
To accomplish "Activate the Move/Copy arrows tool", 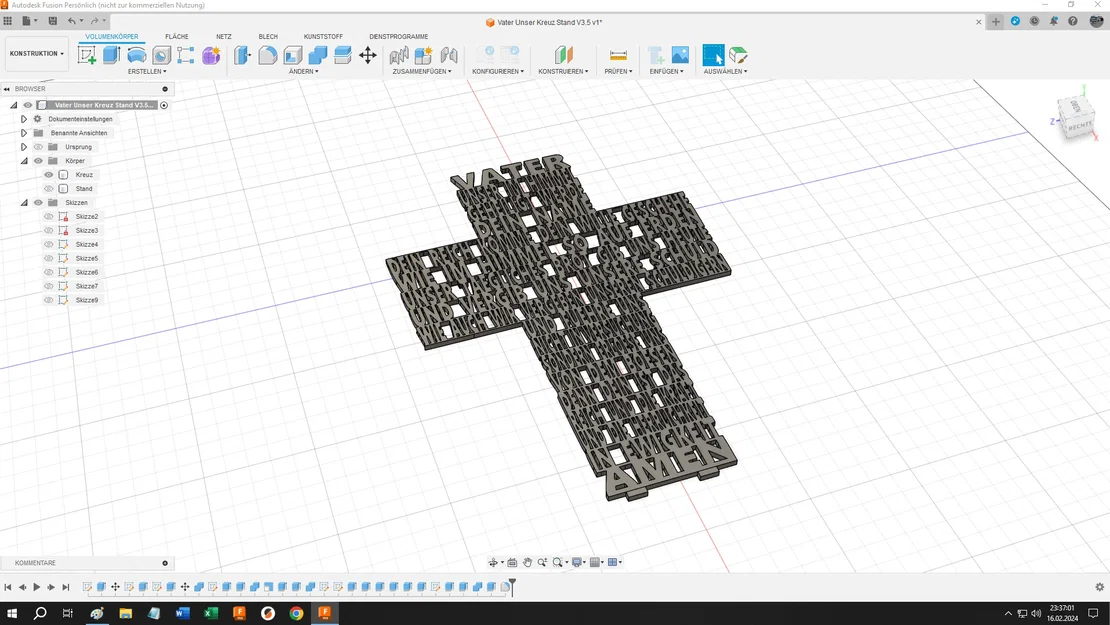I will (x=368, y=56).
